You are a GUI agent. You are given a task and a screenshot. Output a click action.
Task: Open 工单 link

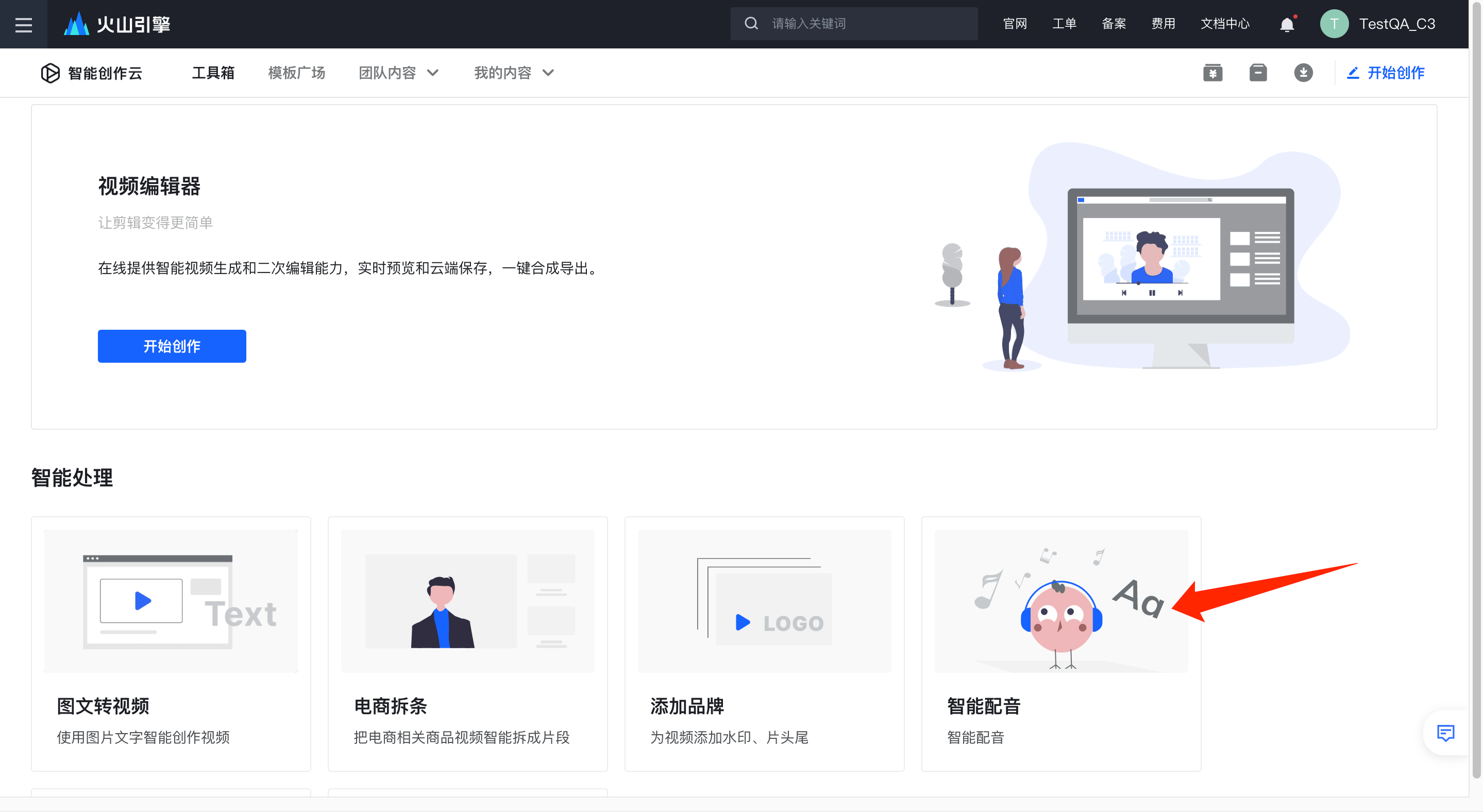pyautogui.click(x=1064, y=24)
